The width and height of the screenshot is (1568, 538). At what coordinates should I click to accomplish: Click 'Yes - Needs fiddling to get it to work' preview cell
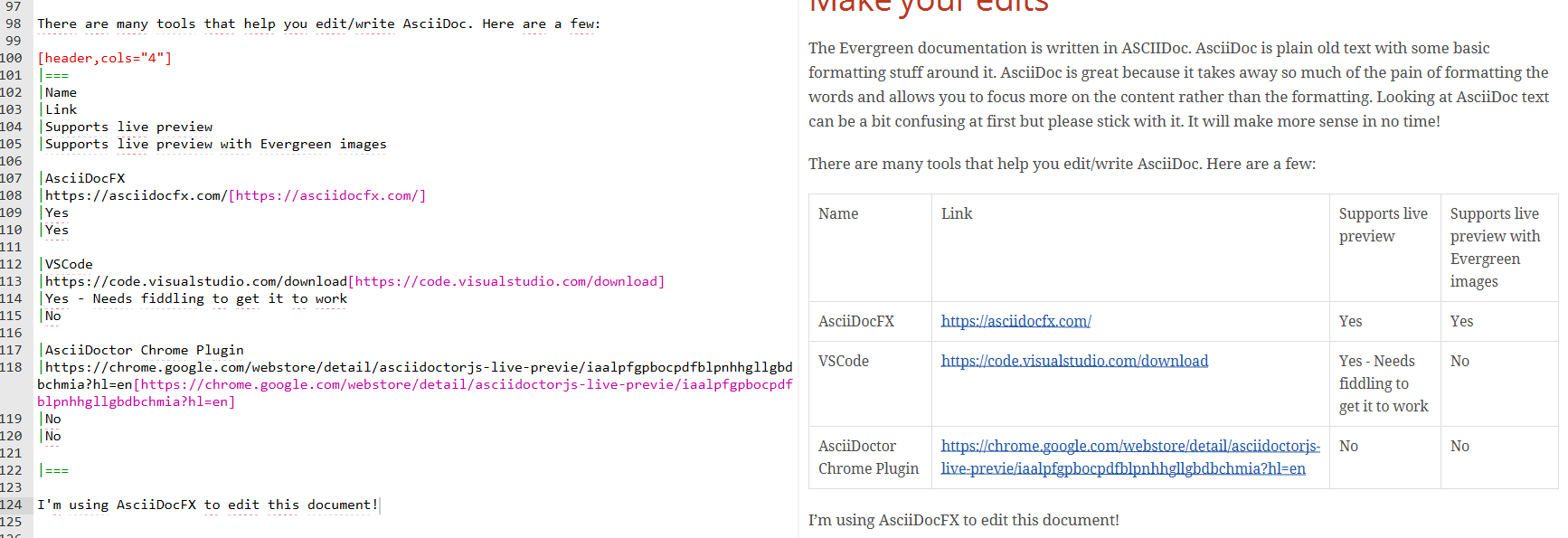click(1384, 383)
